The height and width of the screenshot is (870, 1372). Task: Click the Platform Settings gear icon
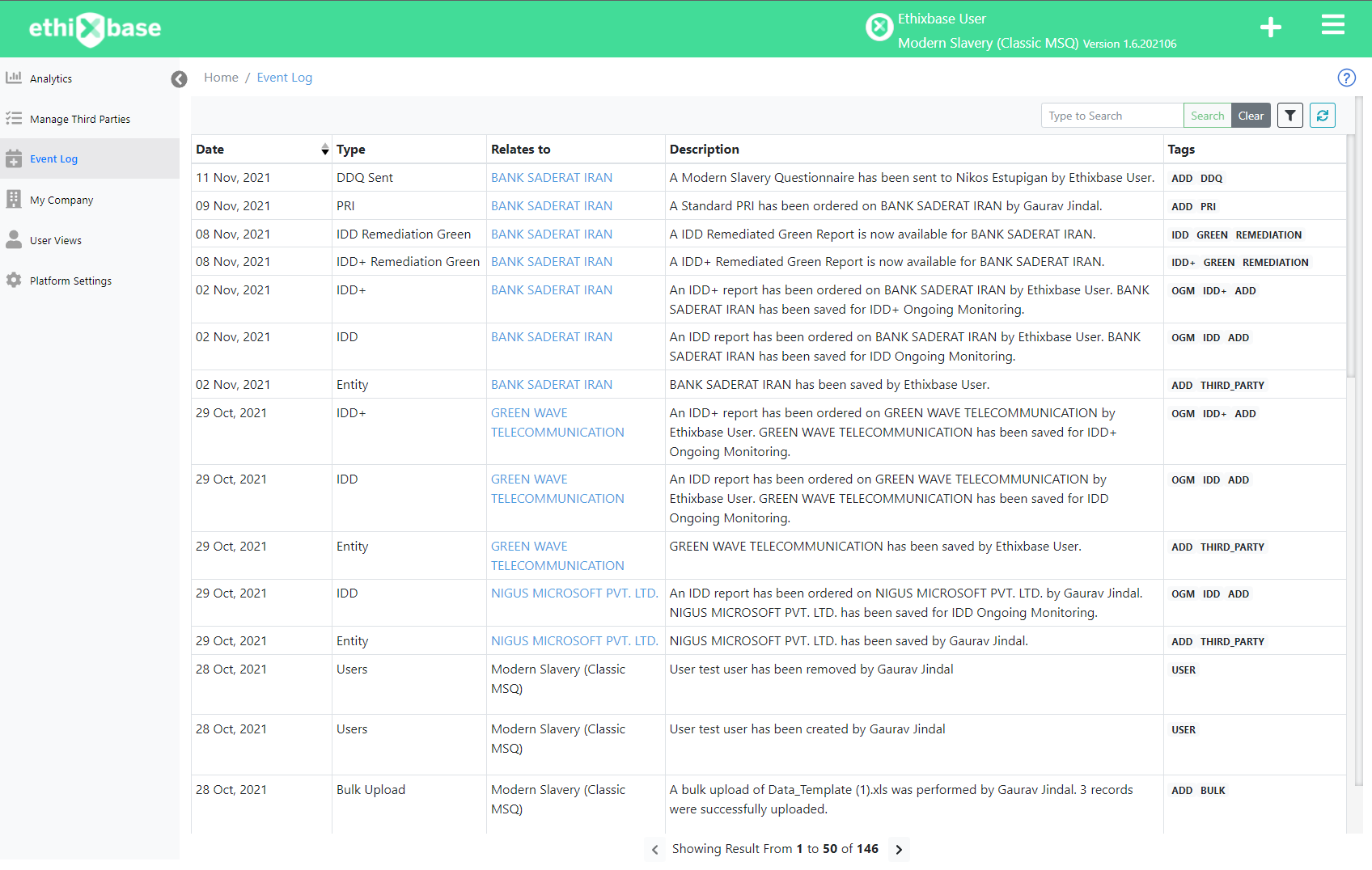(14, 280)
